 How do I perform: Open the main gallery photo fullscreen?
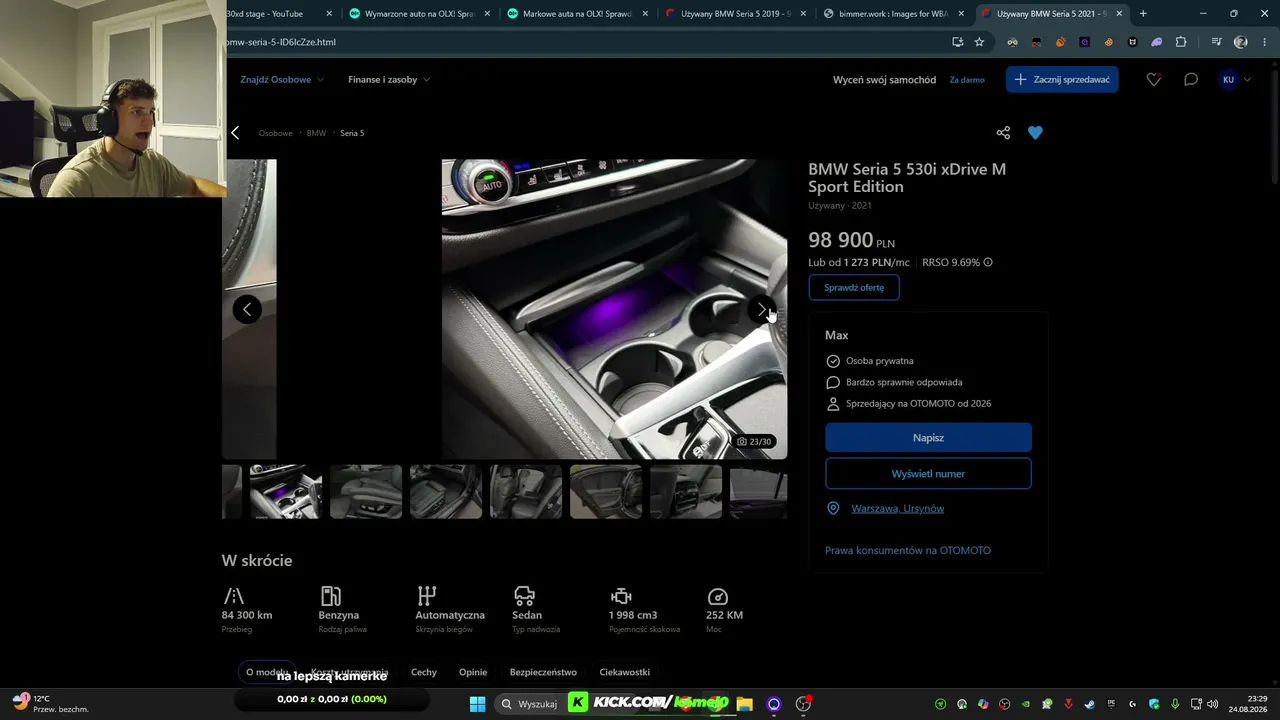tap(614, 309)
